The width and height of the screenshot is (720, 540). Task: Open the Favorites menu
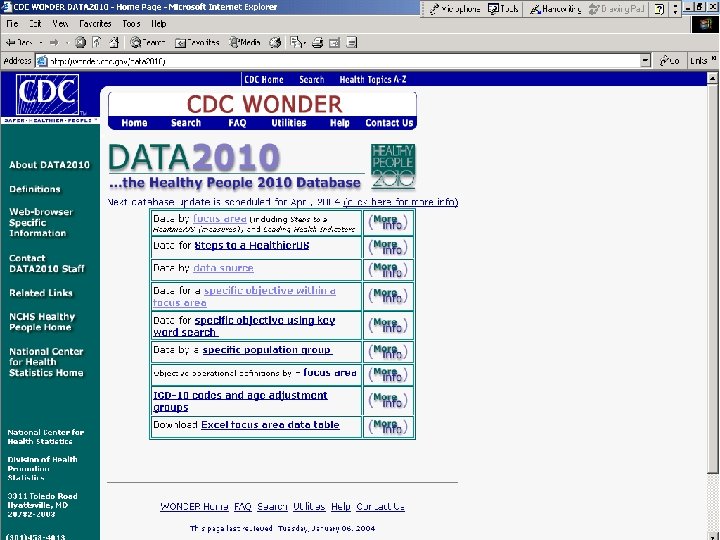(x=96, y=24)
